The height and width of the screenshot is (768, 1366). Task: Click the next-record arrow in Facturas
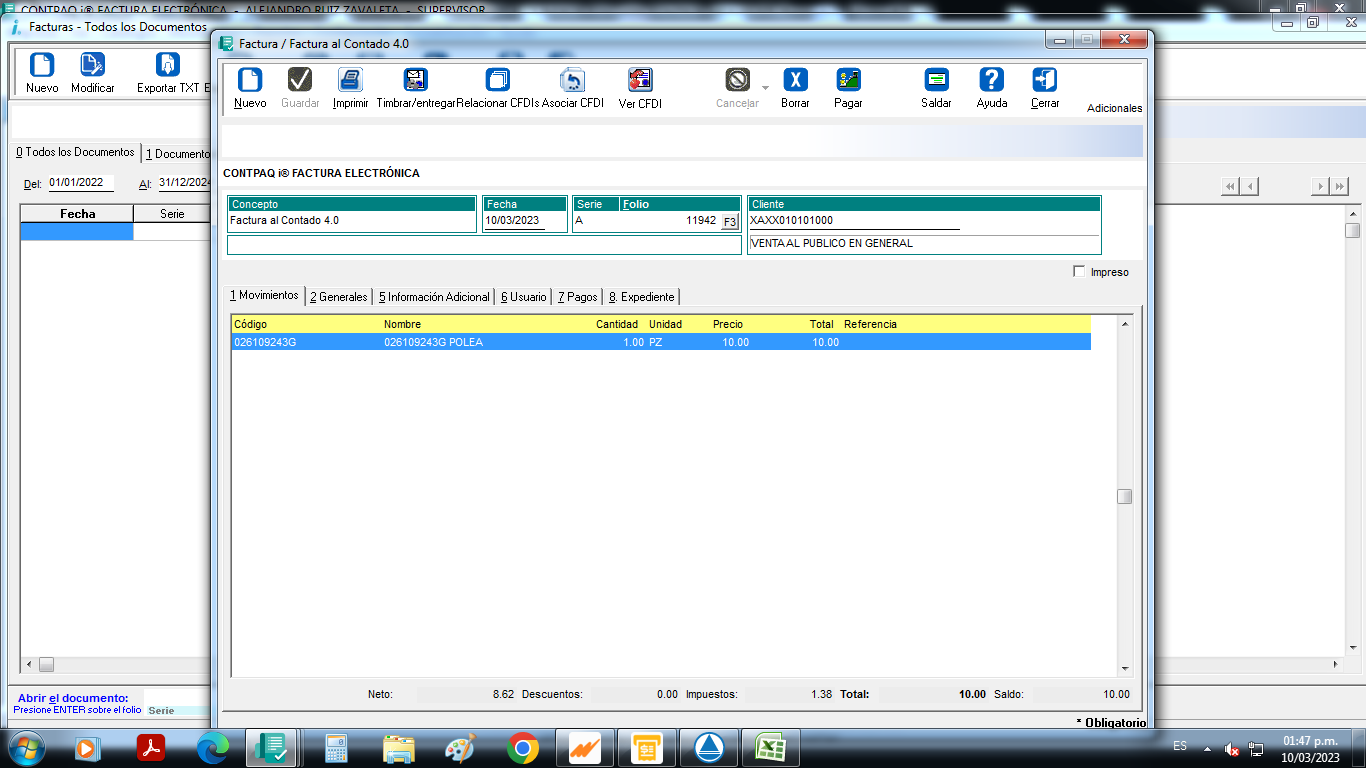pos(1319,186)
